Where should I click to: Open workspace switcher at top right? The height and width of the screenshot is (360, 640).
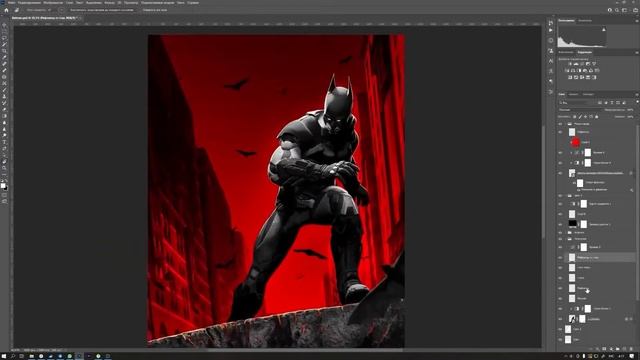tap(624, 10)
